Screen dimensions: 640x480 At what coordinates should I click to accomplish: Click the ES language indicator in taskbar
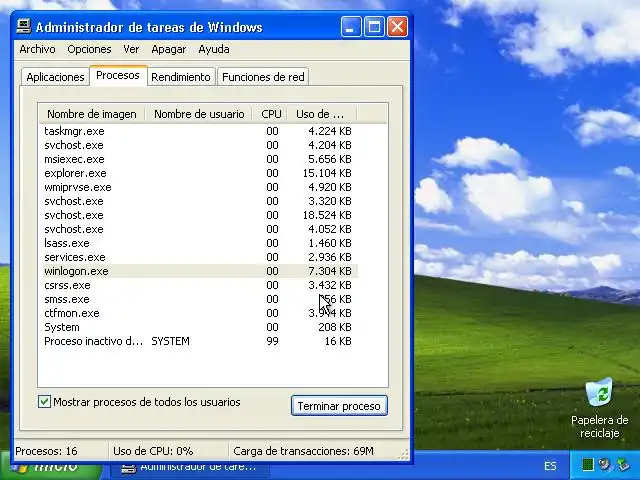coord(550,466)
